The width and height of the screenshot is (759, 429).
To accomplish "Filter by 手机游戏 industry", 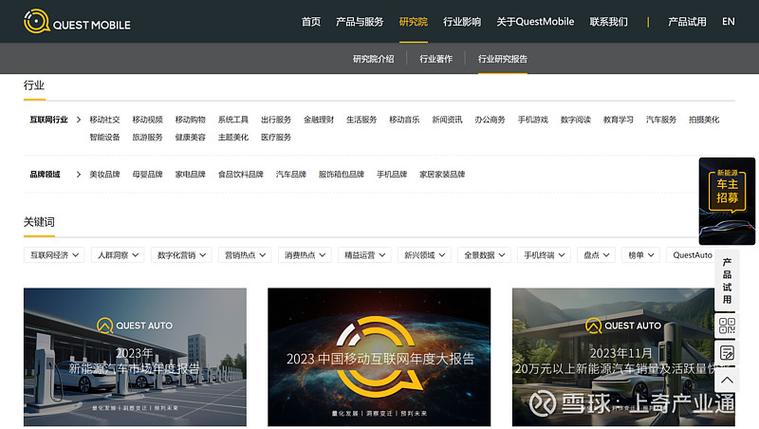I will [x=533, y=120].
